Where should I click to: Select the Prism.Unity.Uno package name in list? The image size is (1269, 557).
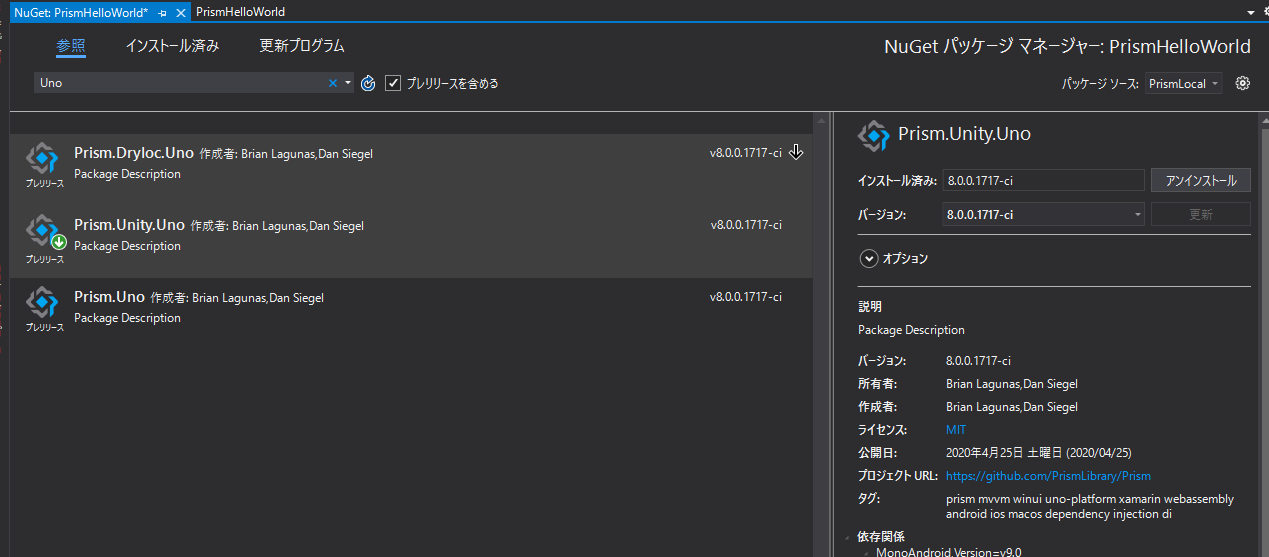pyautogui.click(x=130, y=225)
